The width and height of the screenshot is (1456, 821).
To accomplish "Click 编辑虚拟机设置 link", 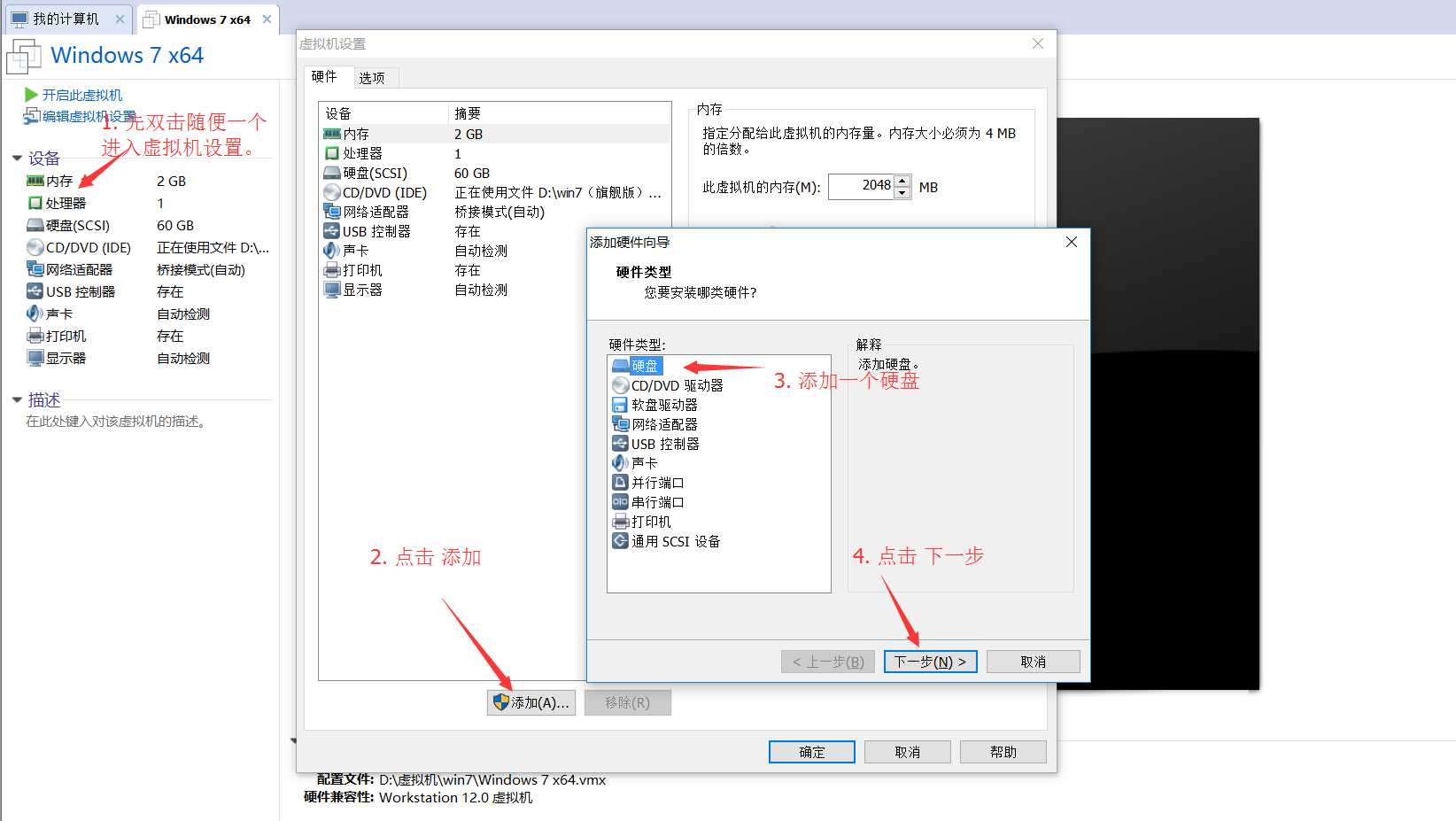I will pyautogui.click(x=89, y=116).
